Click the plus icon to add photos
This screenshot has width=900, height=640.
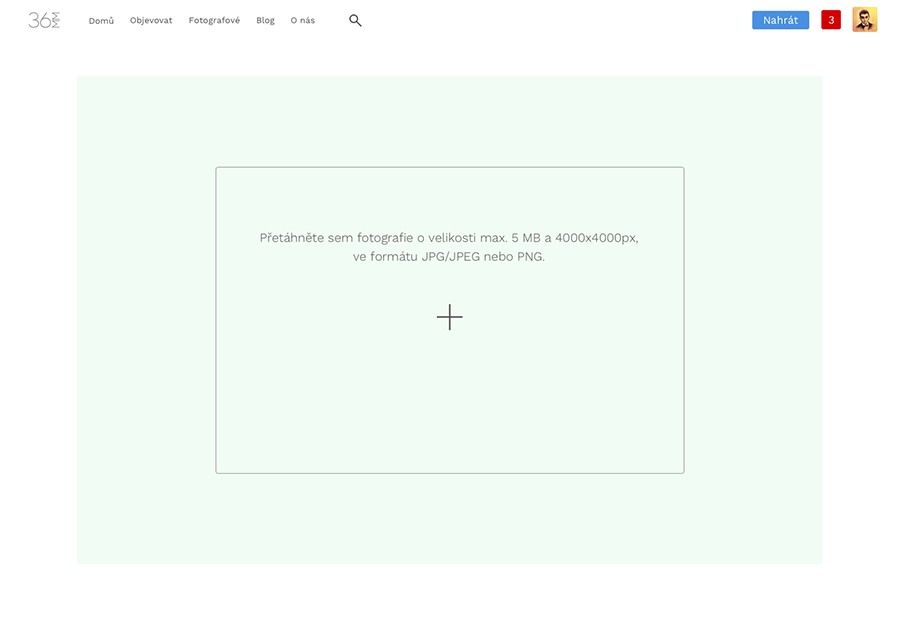[450, 317]
